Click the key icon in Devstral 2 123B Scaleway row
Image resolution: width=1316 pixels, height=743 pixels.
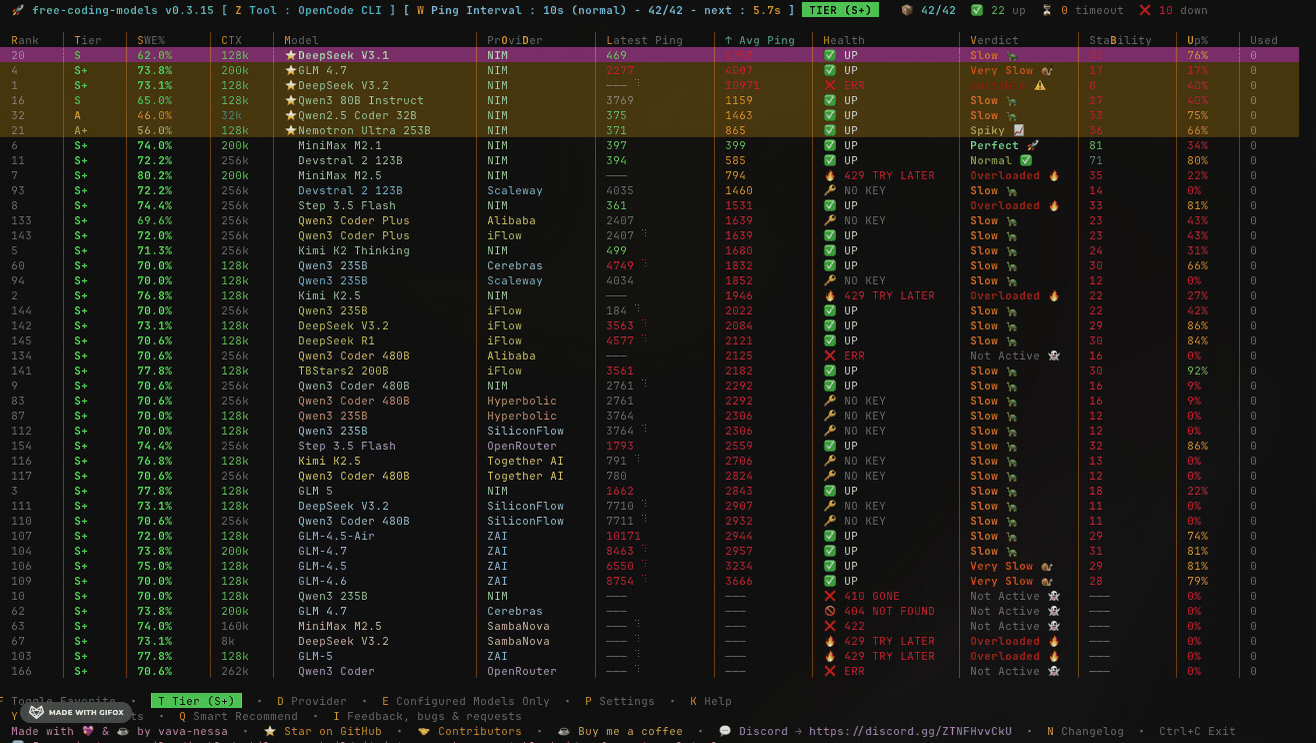829,190
